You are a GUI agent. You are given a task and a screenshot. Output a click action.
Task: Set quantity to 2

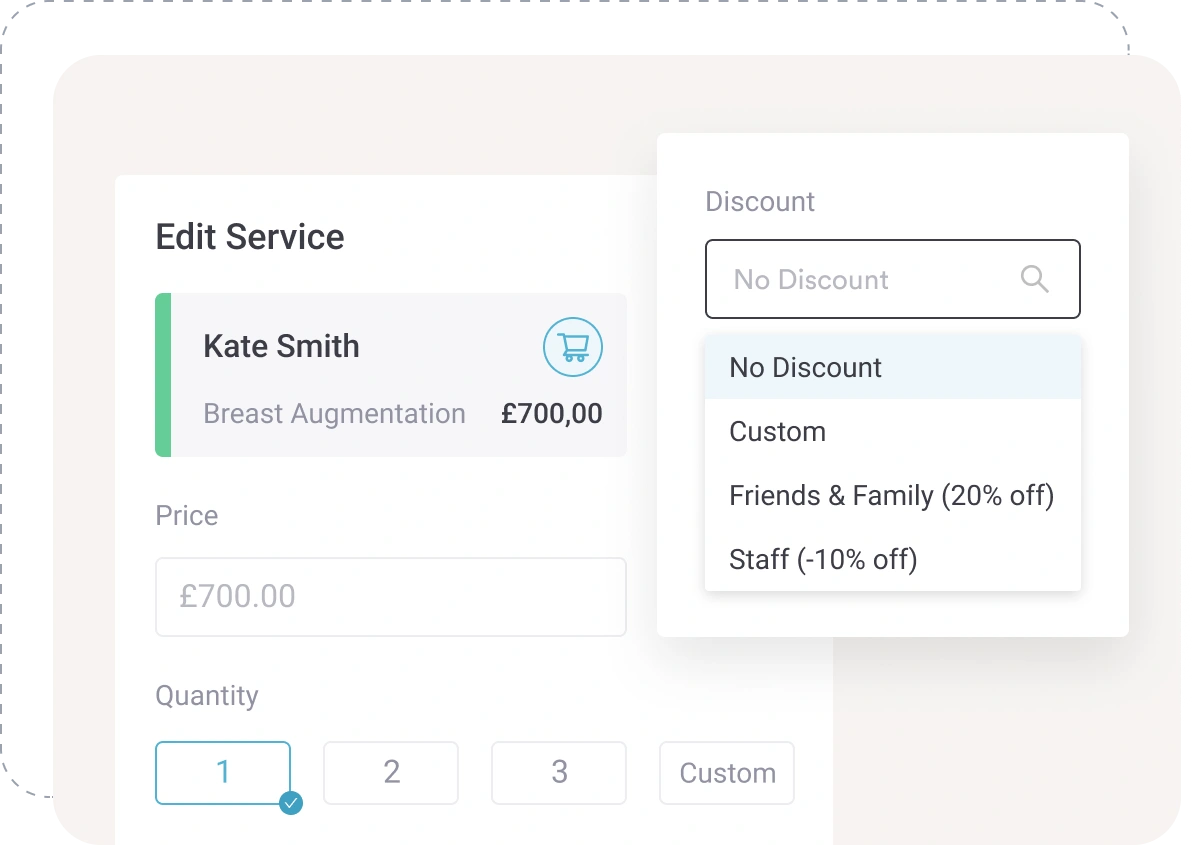(391, 772)
